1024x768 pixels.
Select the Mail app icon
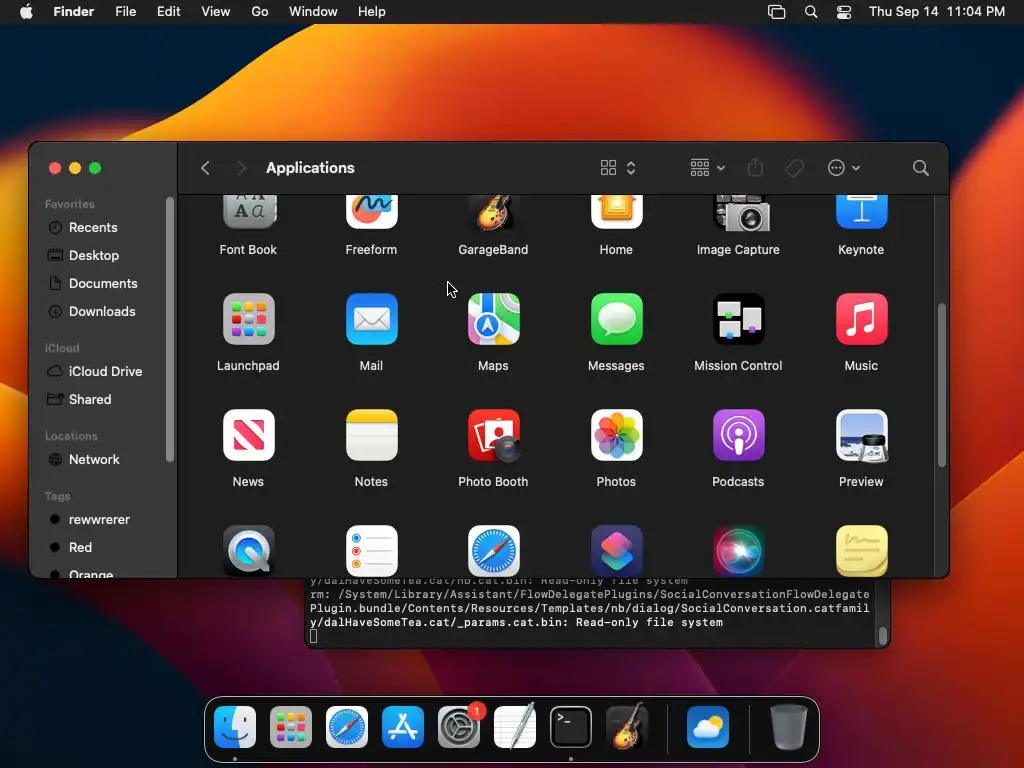tap(372, 319)
